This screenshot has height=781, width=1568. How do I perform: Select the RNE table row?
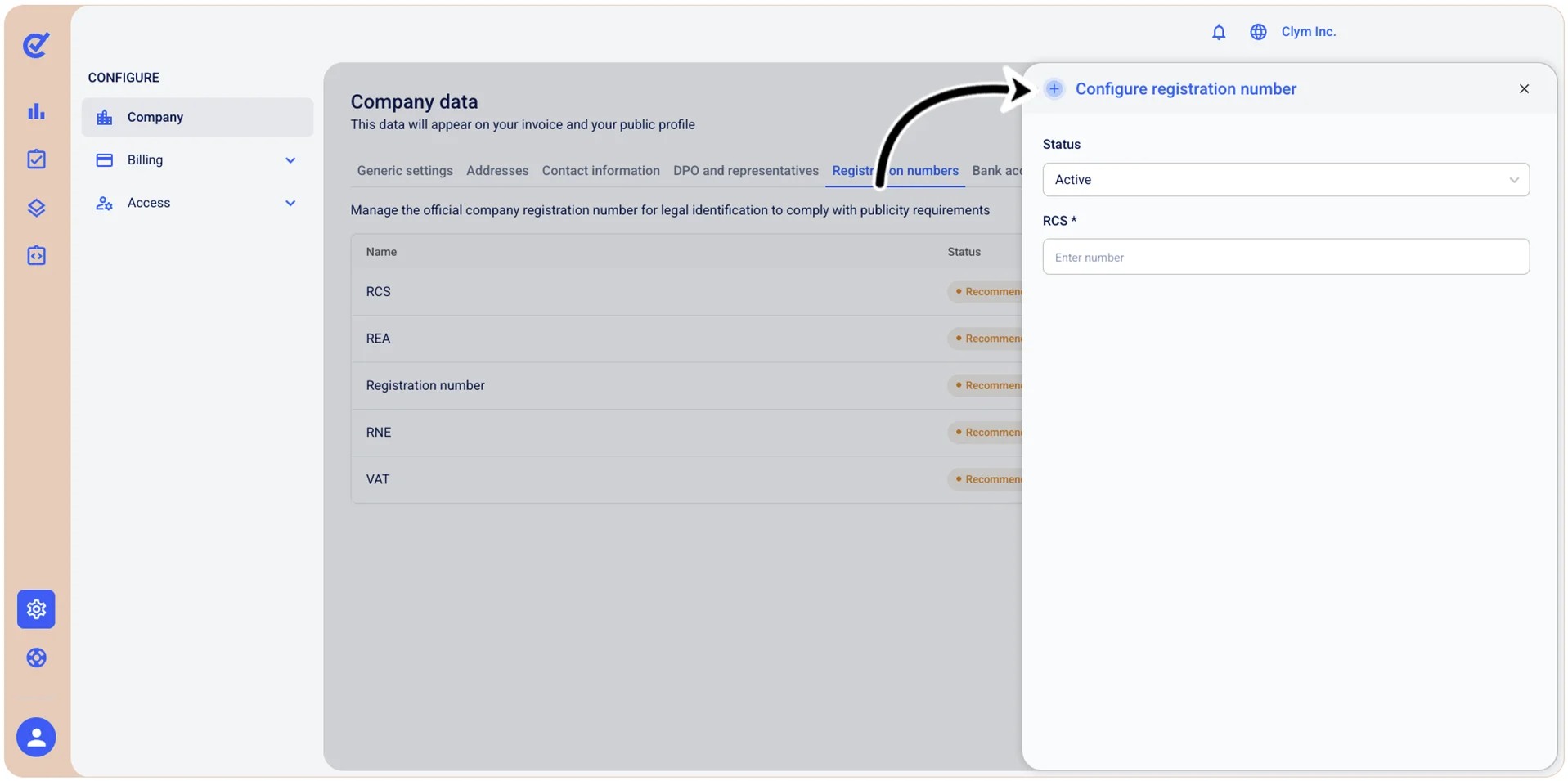pos(687,433)
